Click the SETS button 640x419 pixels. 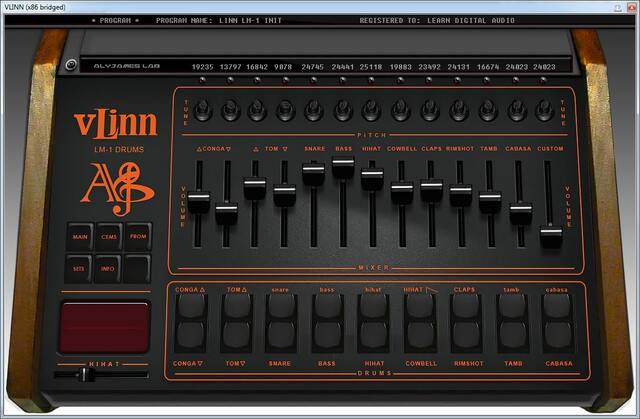pos(80,268)
